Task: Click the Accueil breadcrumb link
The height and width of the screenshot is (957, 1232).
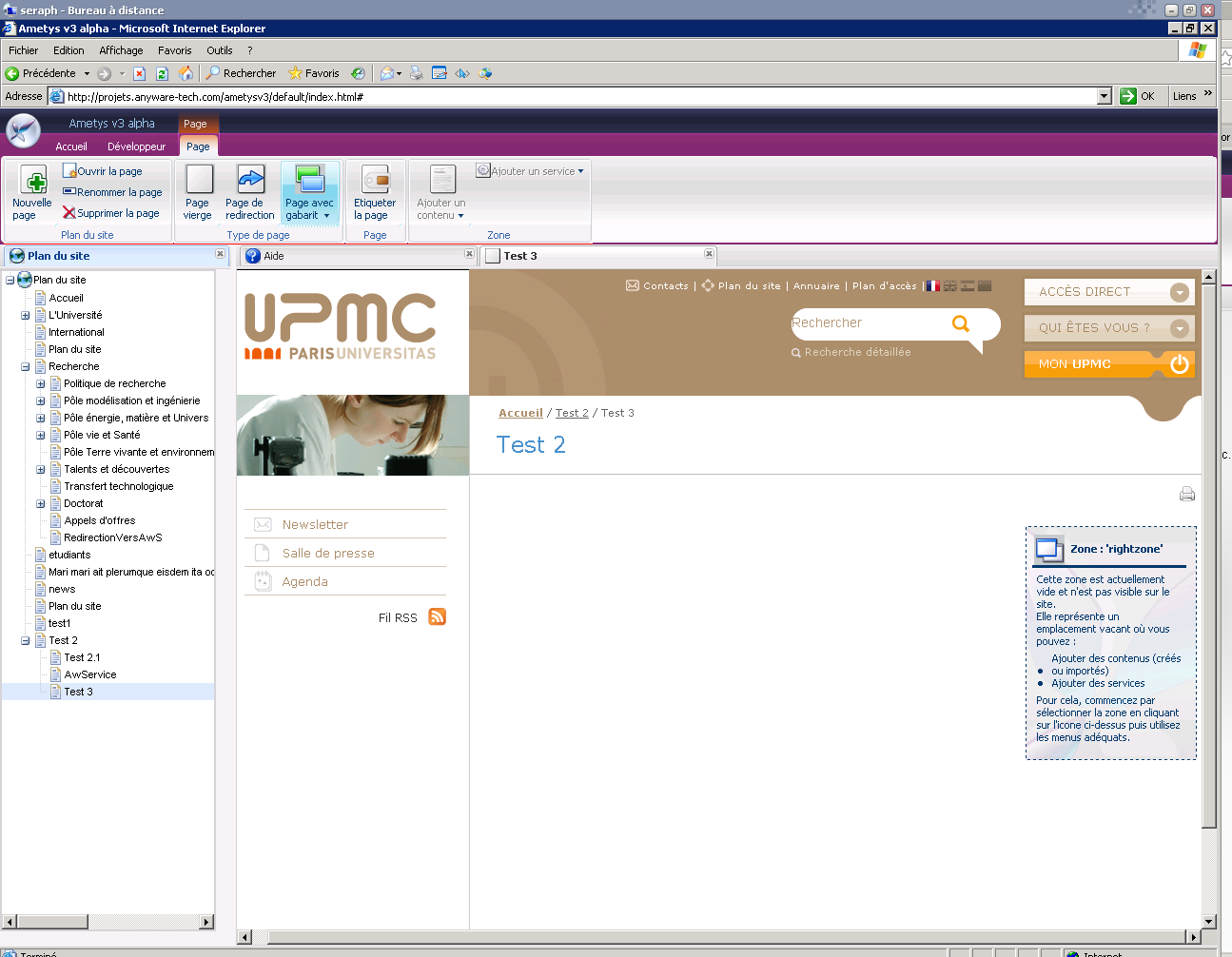Action: pyautogui.click(x=520, y=413)
